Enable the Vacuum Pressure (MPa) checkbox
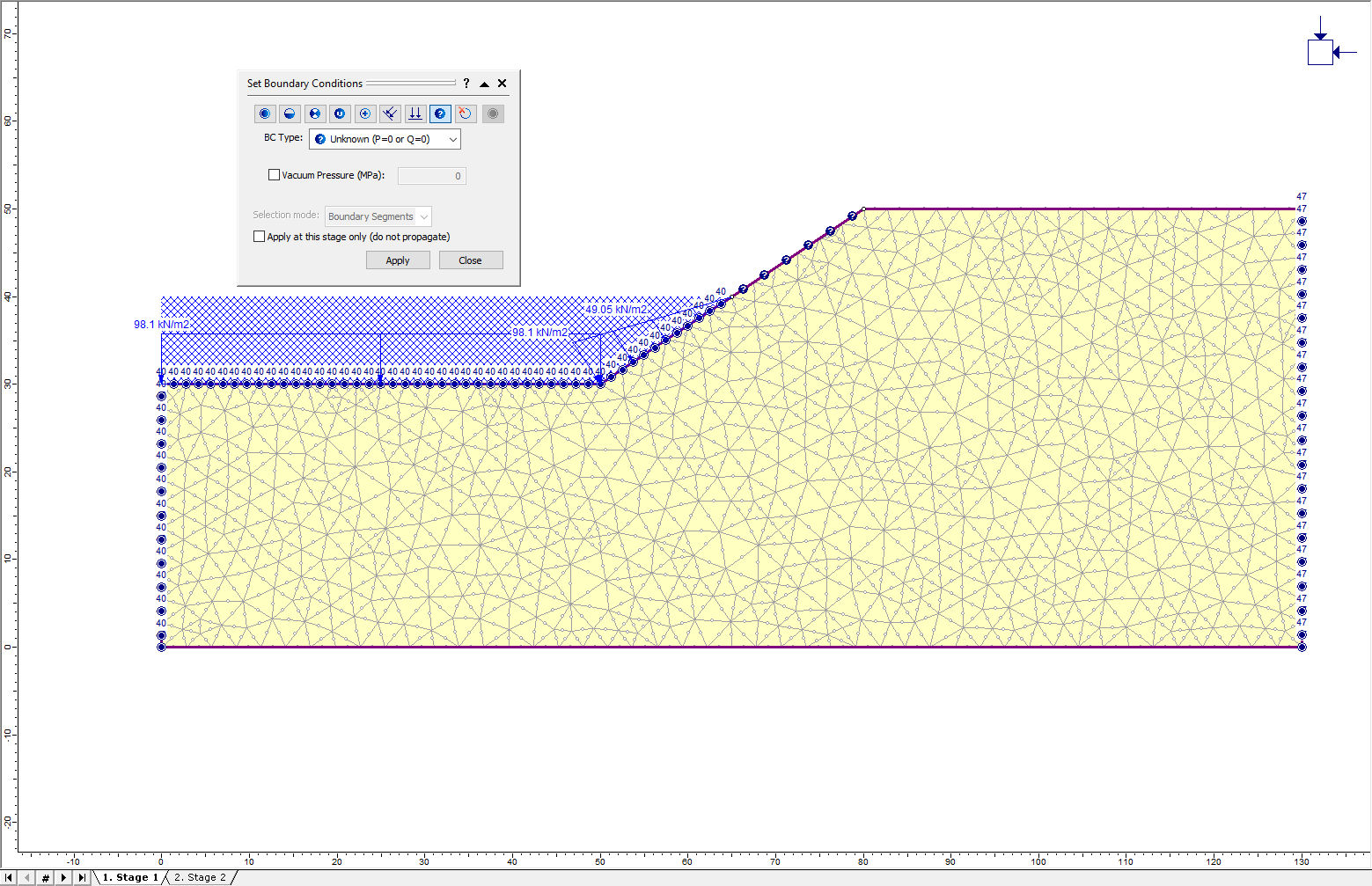 coord(274,174)
